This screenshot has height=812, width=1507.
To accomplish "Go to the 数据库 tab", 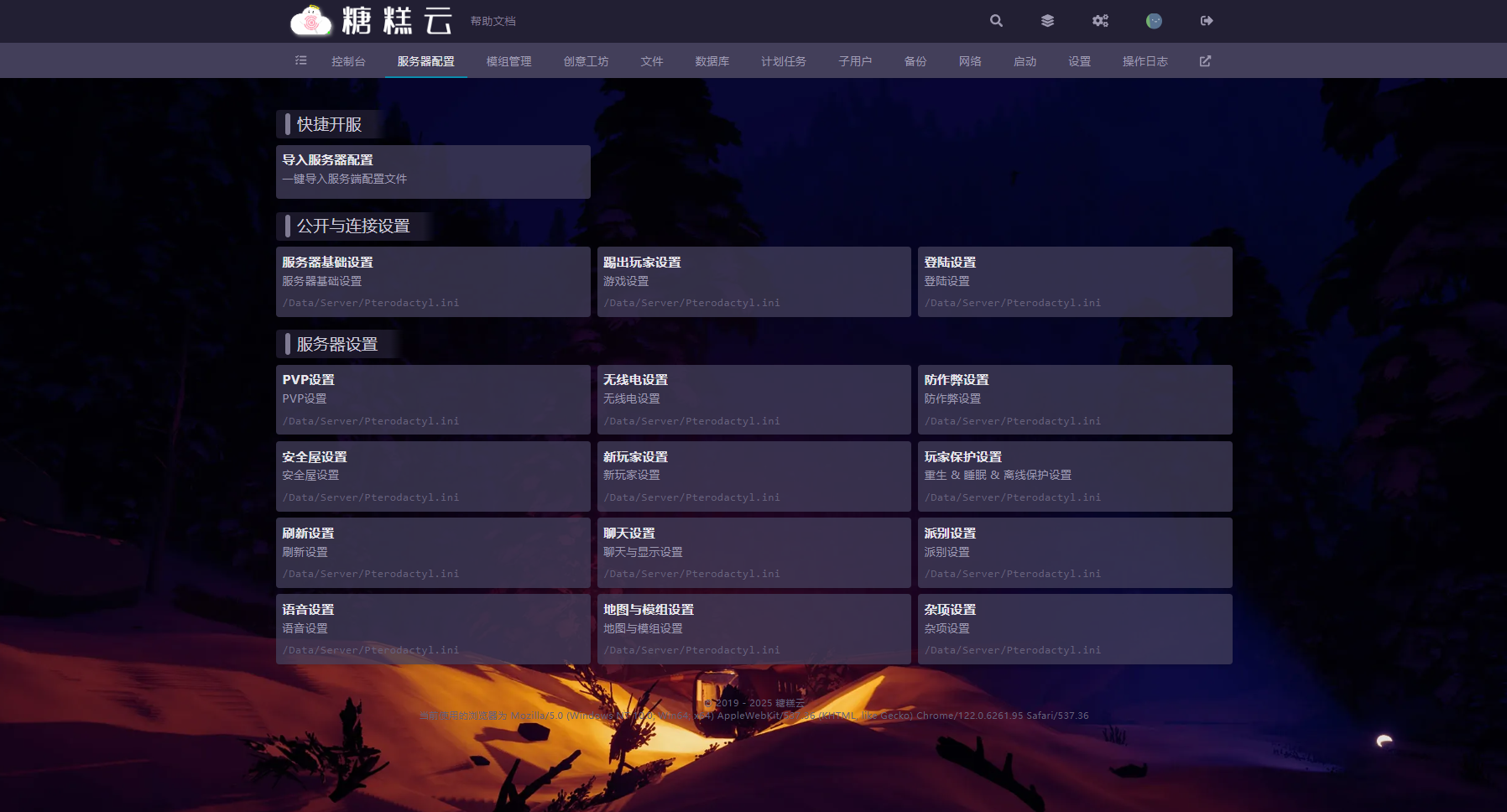I will [x=712, y=61].
